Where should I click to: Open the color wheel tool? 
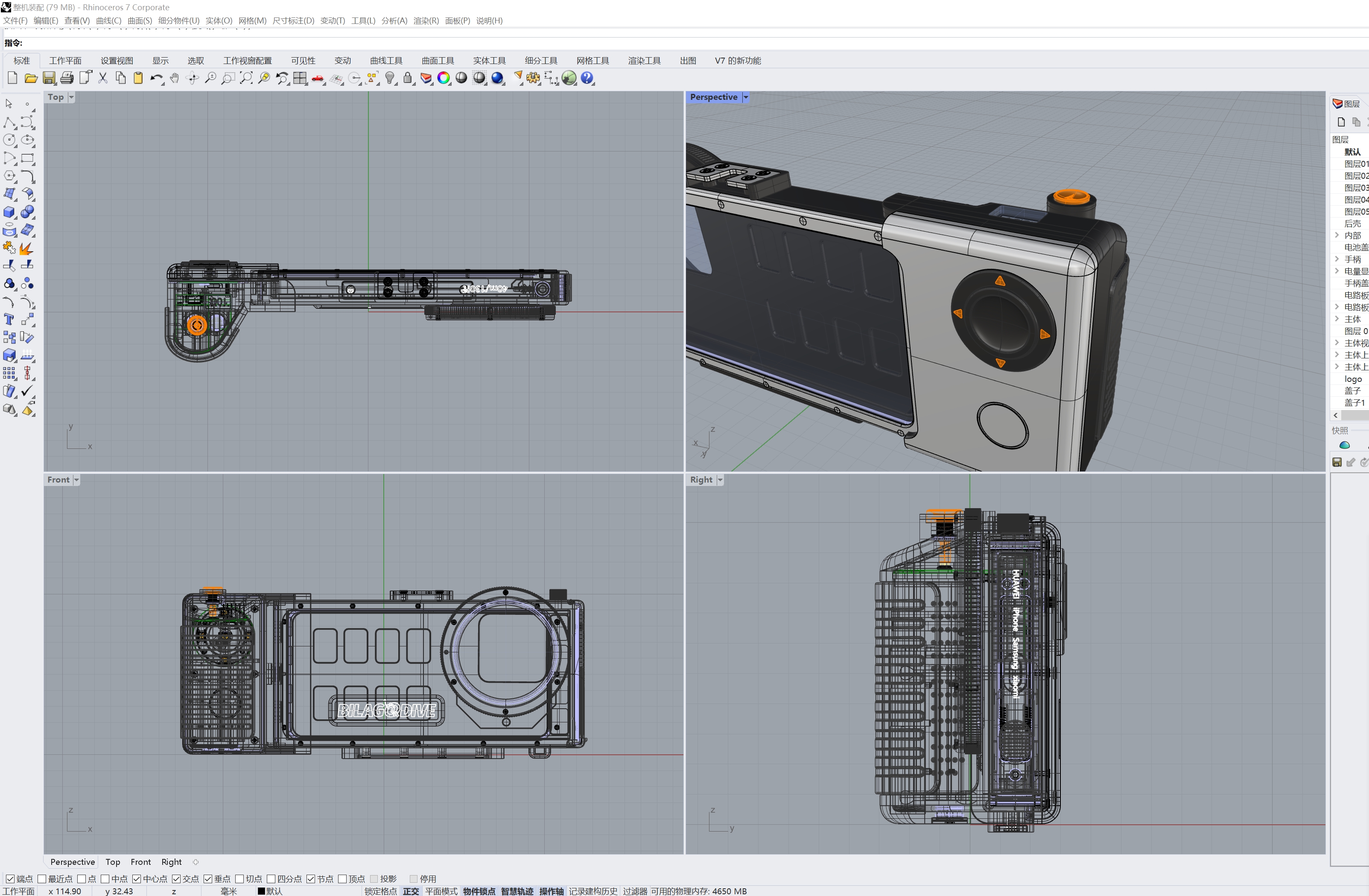click(444, 78)
